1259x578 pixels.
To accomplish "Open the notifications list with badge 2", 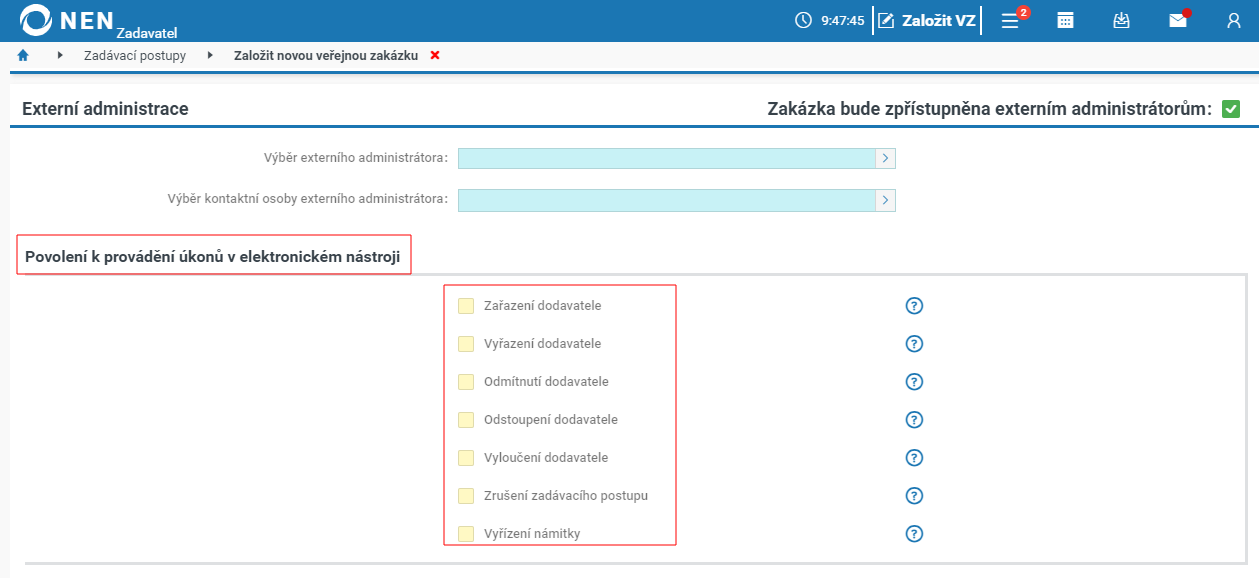I will coord(1011,20).
